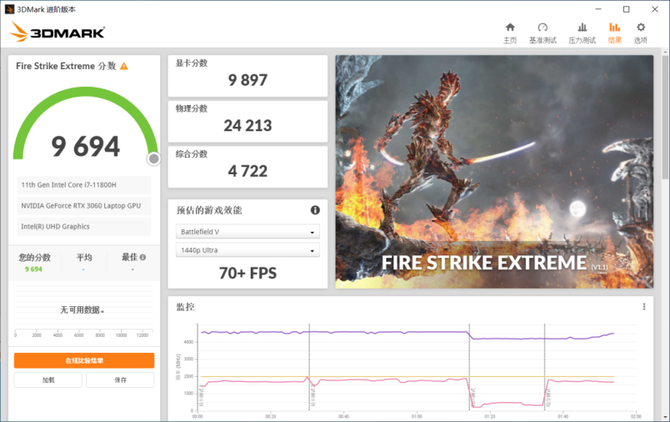Click the score gauge end-point knob
The width and height of the screenshot is (670, 422).
click(154, 158)
